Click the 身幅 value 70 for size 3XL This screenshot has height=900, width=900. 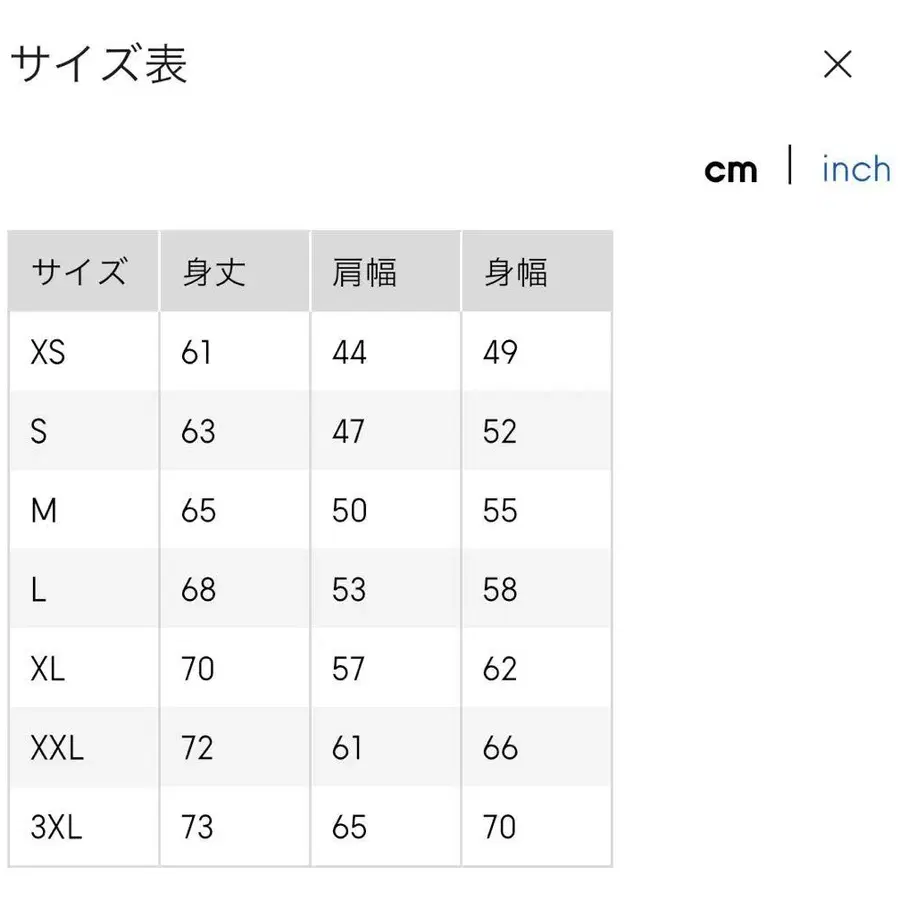(499, 826)
